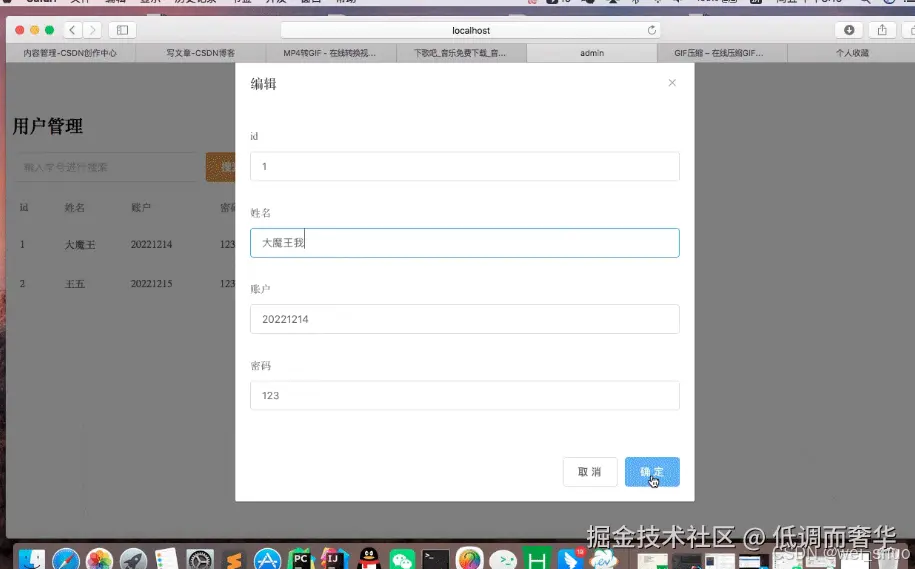Click the orange search button behind the dialog

tap(221, 167)
